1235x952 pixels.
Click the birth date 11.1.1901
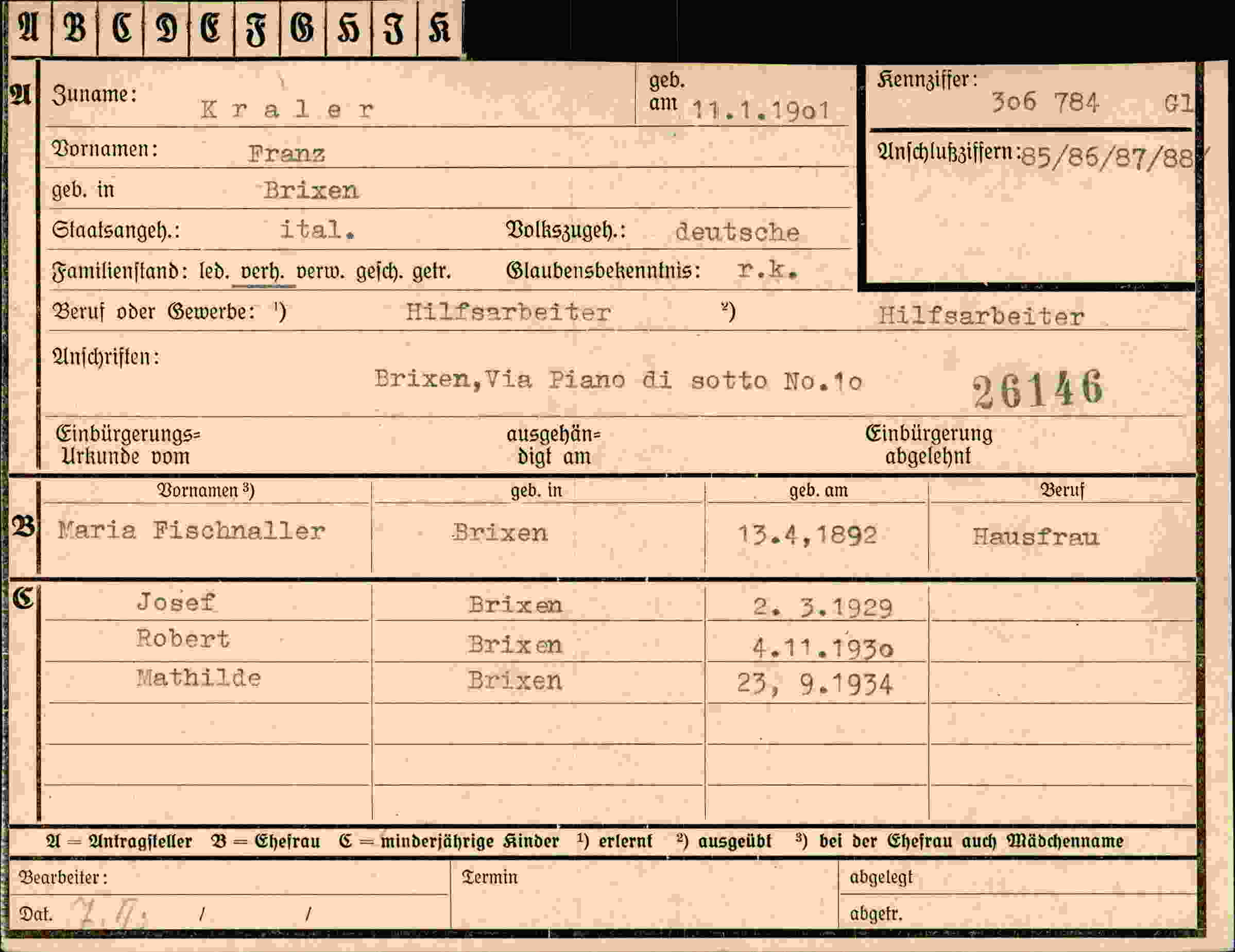pyautogui.click(x=761, y=110)
